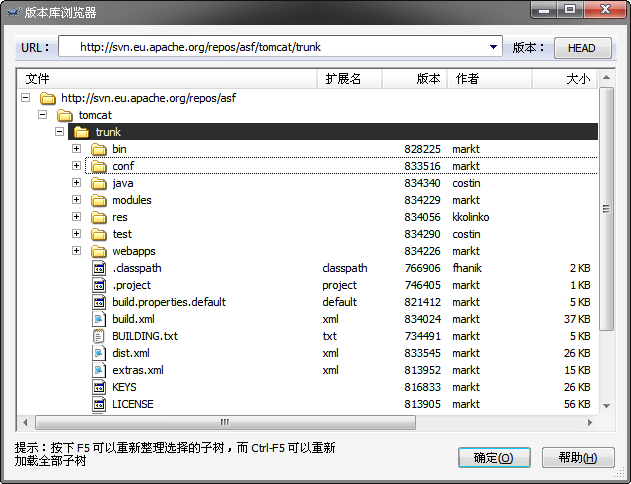Select the LICENSE file name

click(x=133, y=404)
